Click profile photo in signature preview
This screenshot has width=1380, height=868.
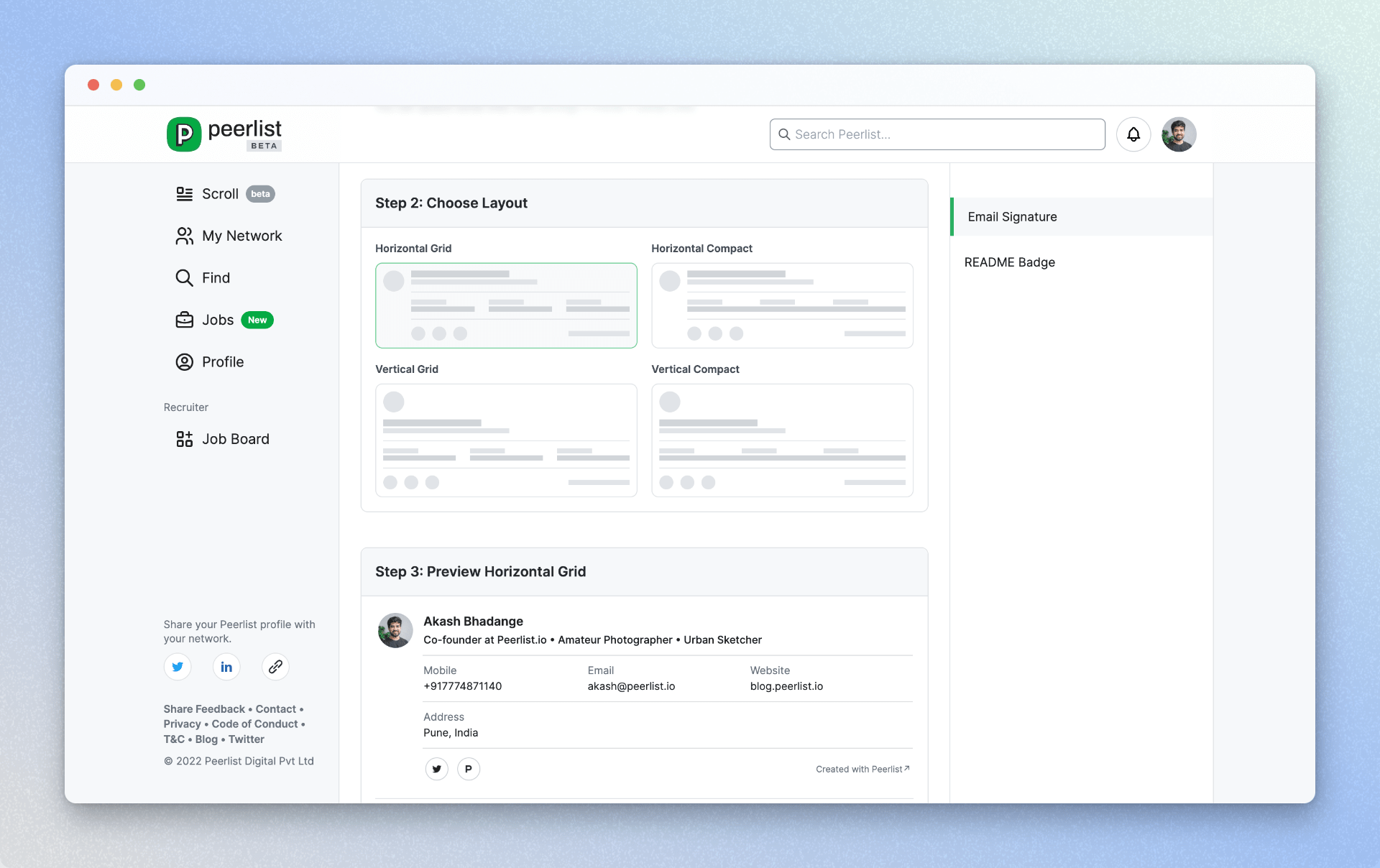coord(395,630)
